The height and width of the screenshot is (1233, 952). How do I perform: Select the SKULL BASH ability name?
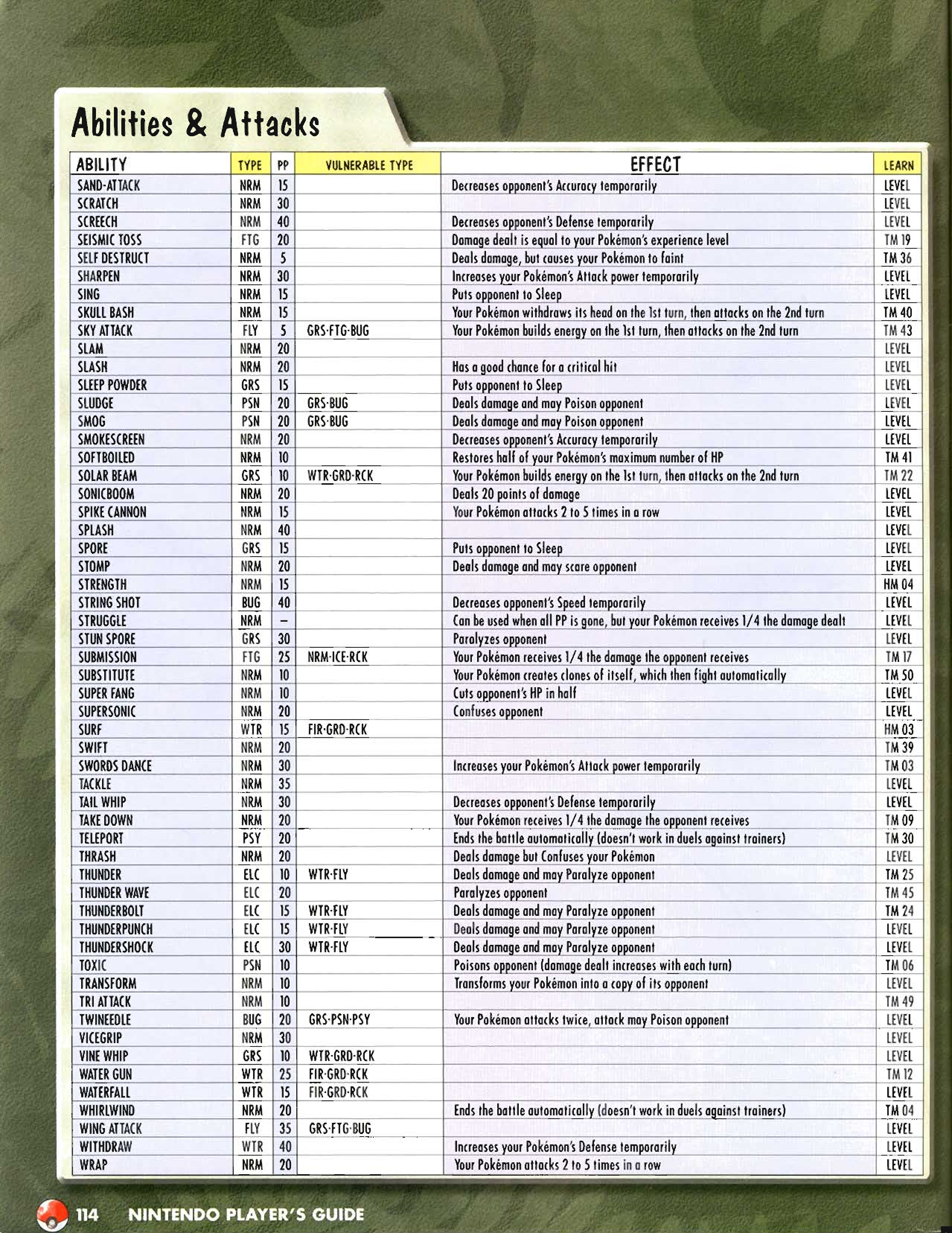point(106,312)
